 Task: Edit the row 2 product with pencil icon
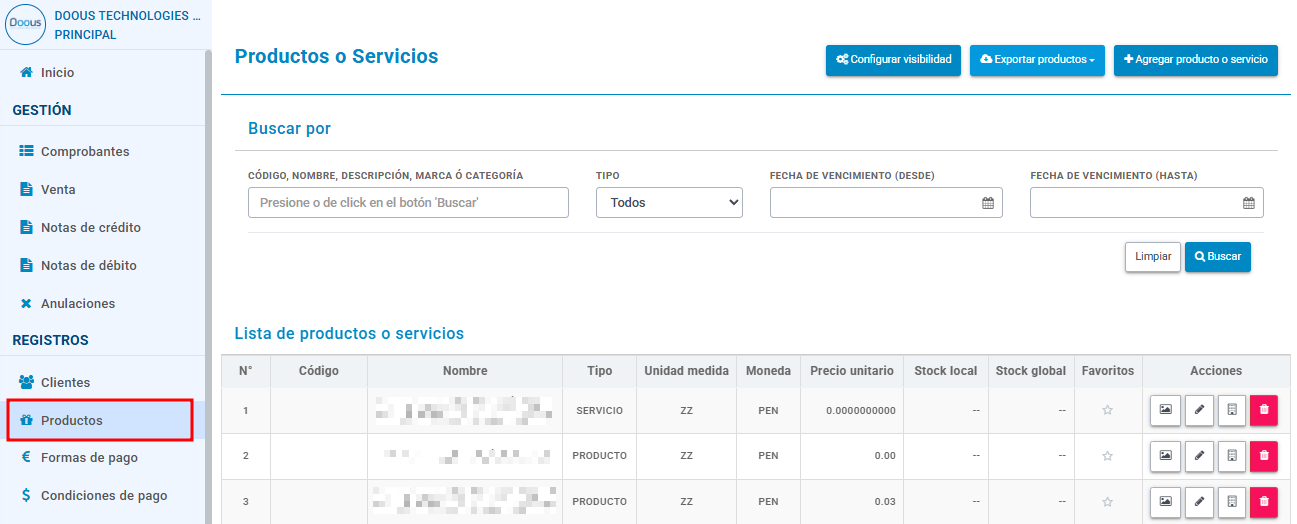pyautogui.click(x=1199, y=456)
